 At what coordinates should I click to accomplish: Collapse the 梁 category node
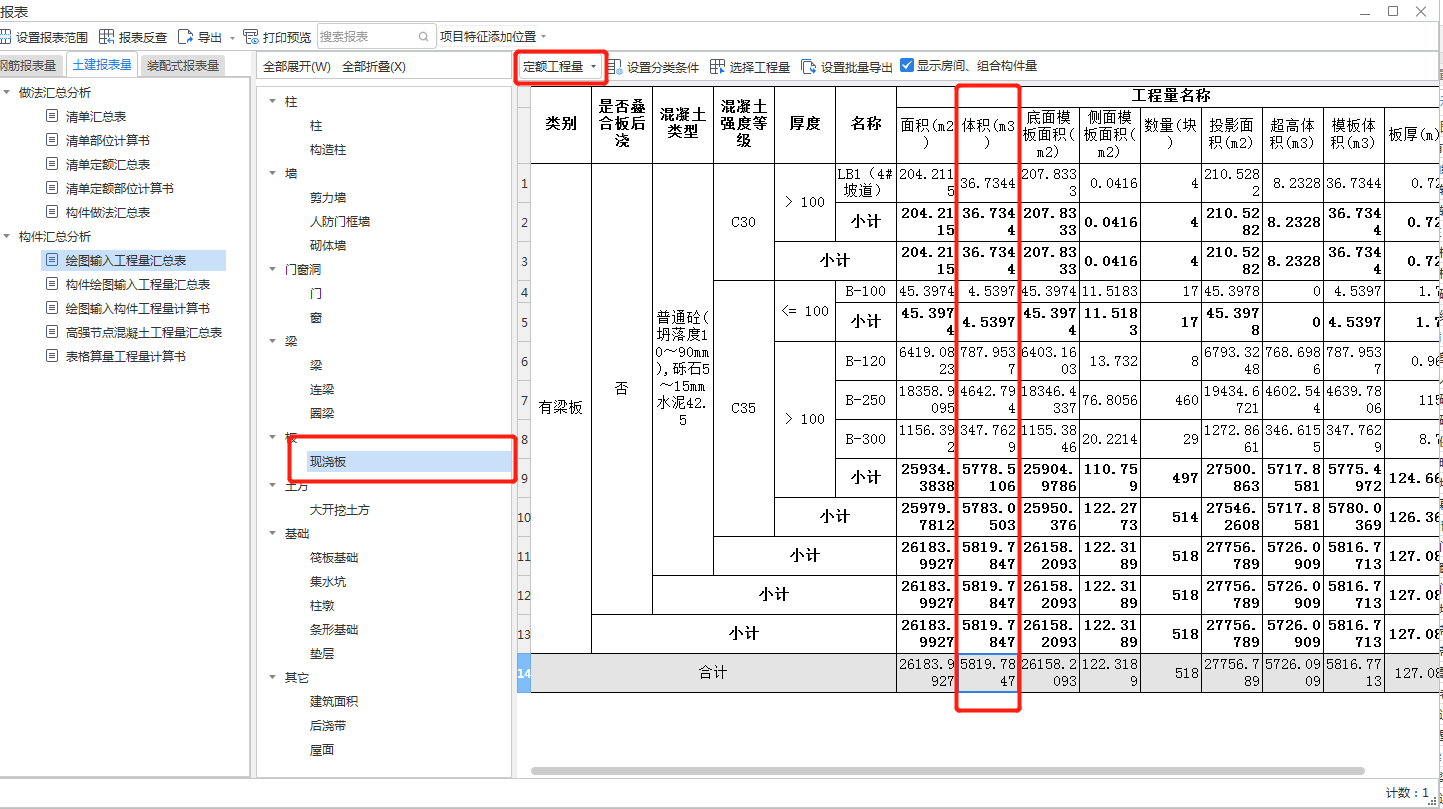(x=273, y=342)
